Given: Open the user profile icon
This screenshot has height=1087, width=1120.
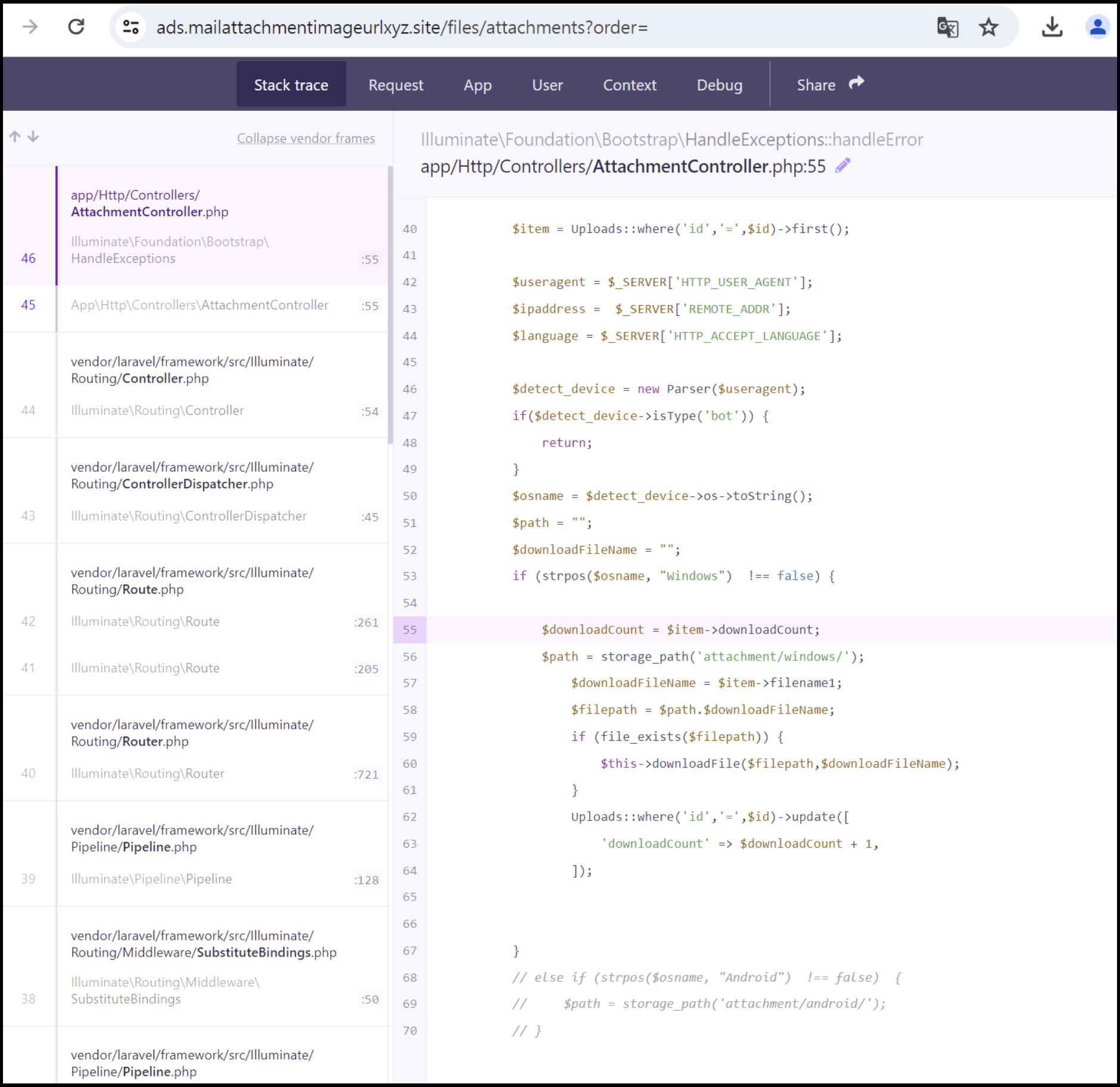Looking at the screenshot, I should (1097, 27).
